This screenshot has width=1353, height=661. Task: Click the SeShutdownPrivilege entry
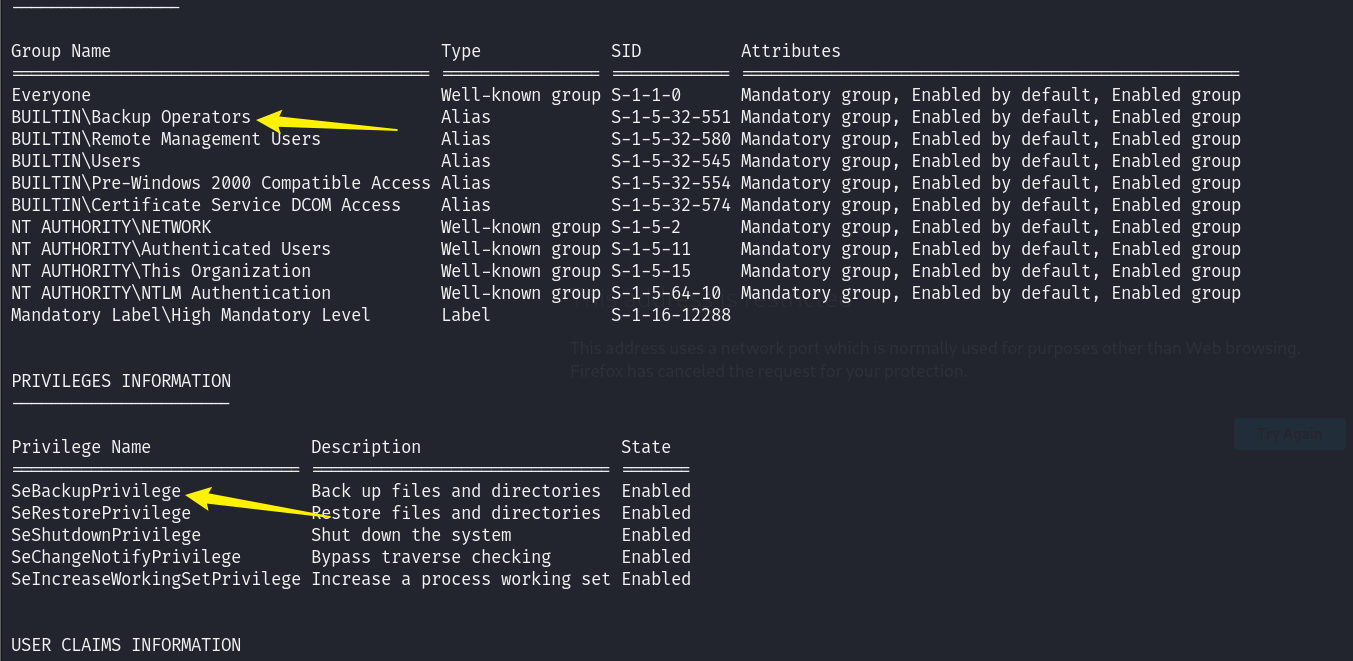[x=106, y=535]
